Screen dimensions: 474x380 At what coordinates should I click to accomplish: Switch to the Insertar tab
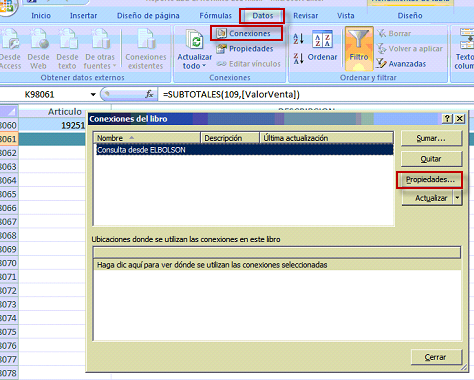[x=83, y=16]
